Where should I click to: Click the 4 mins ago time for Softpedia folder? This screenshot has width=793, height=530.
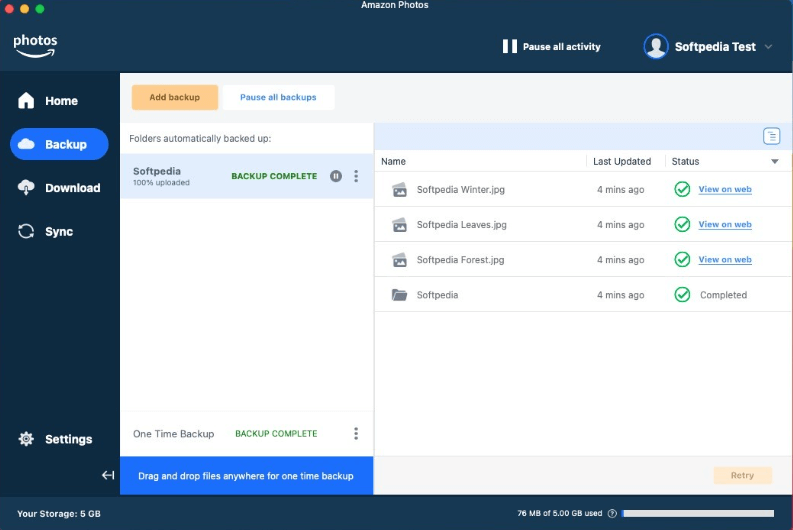[x=621, y=295]
